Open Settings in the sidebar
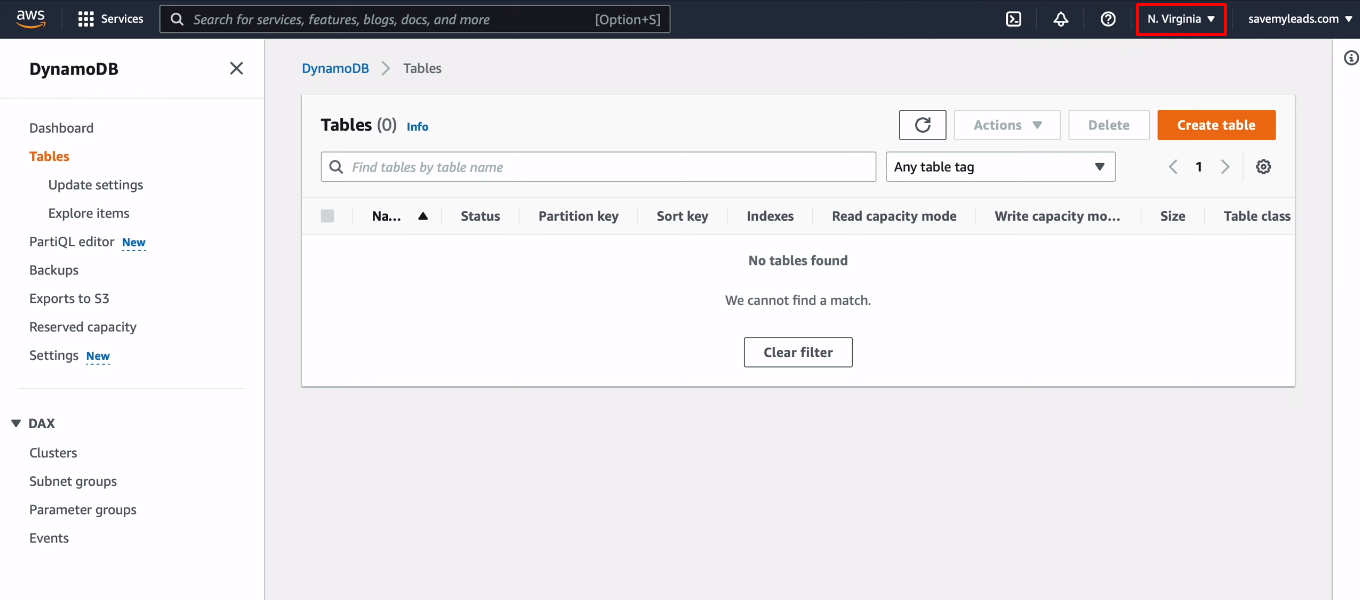Image resolution: width=1360 pixels, height=600 pixels. (x=54, y=355)
